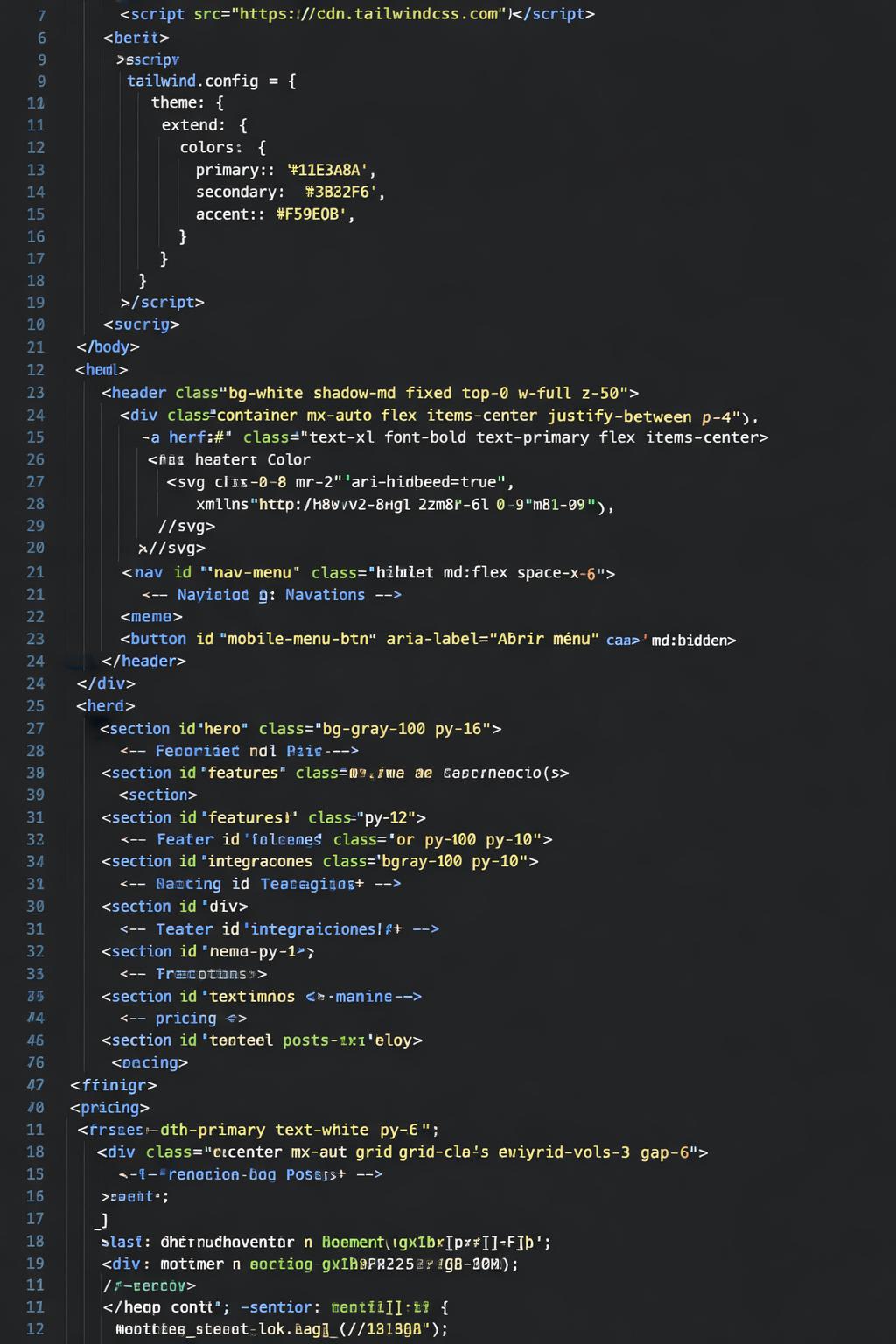
Task: Click section id 'div>' line
Action: click(x=174, y=906)
